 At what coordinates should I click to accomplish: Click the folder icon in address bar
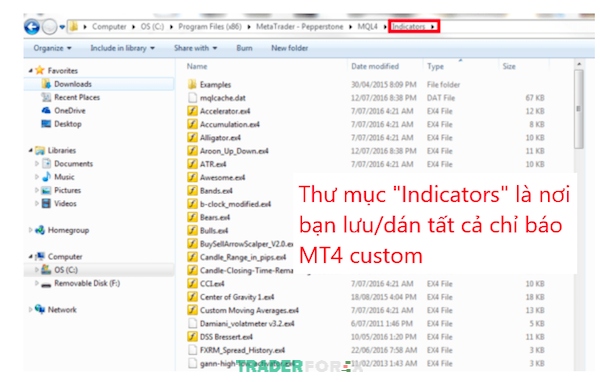pyautogui.click(x=73, y=26)
